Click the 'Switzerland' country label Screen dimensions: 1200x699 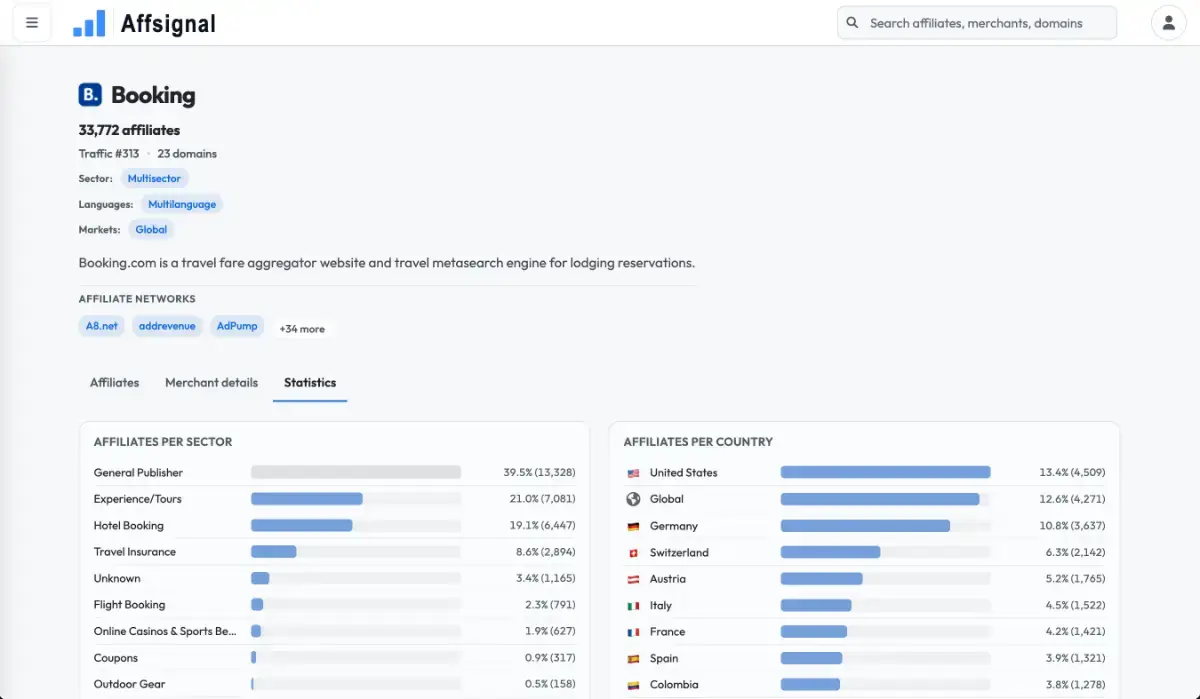click(679, 552)
